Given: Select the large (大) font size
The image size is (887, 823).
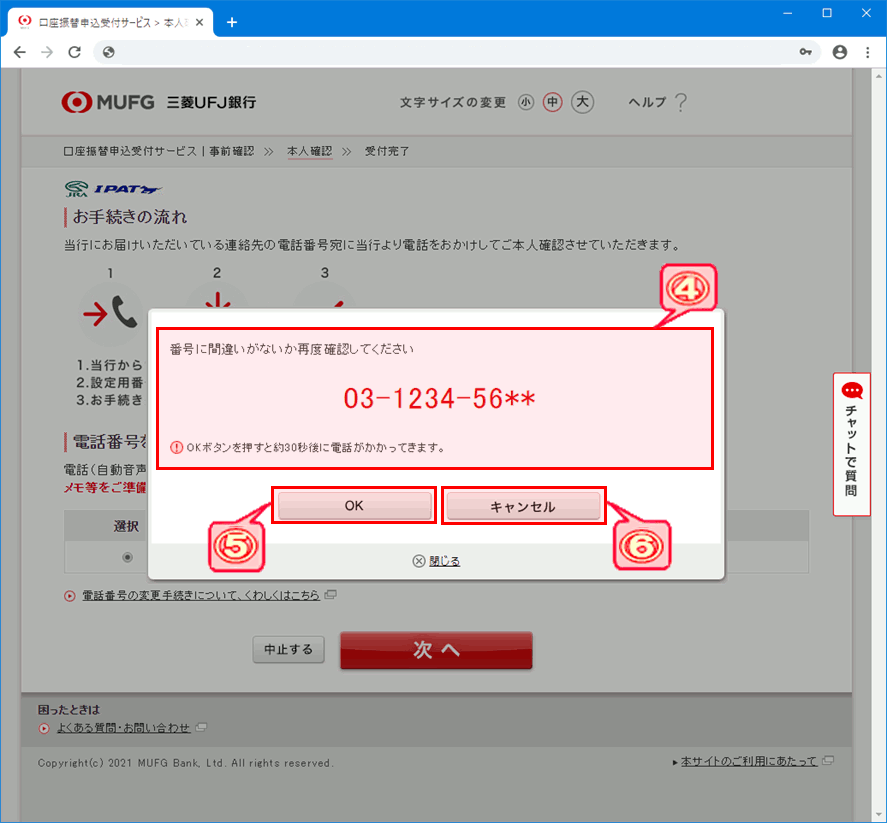Looking at the screenshot, I should [583, 102].
